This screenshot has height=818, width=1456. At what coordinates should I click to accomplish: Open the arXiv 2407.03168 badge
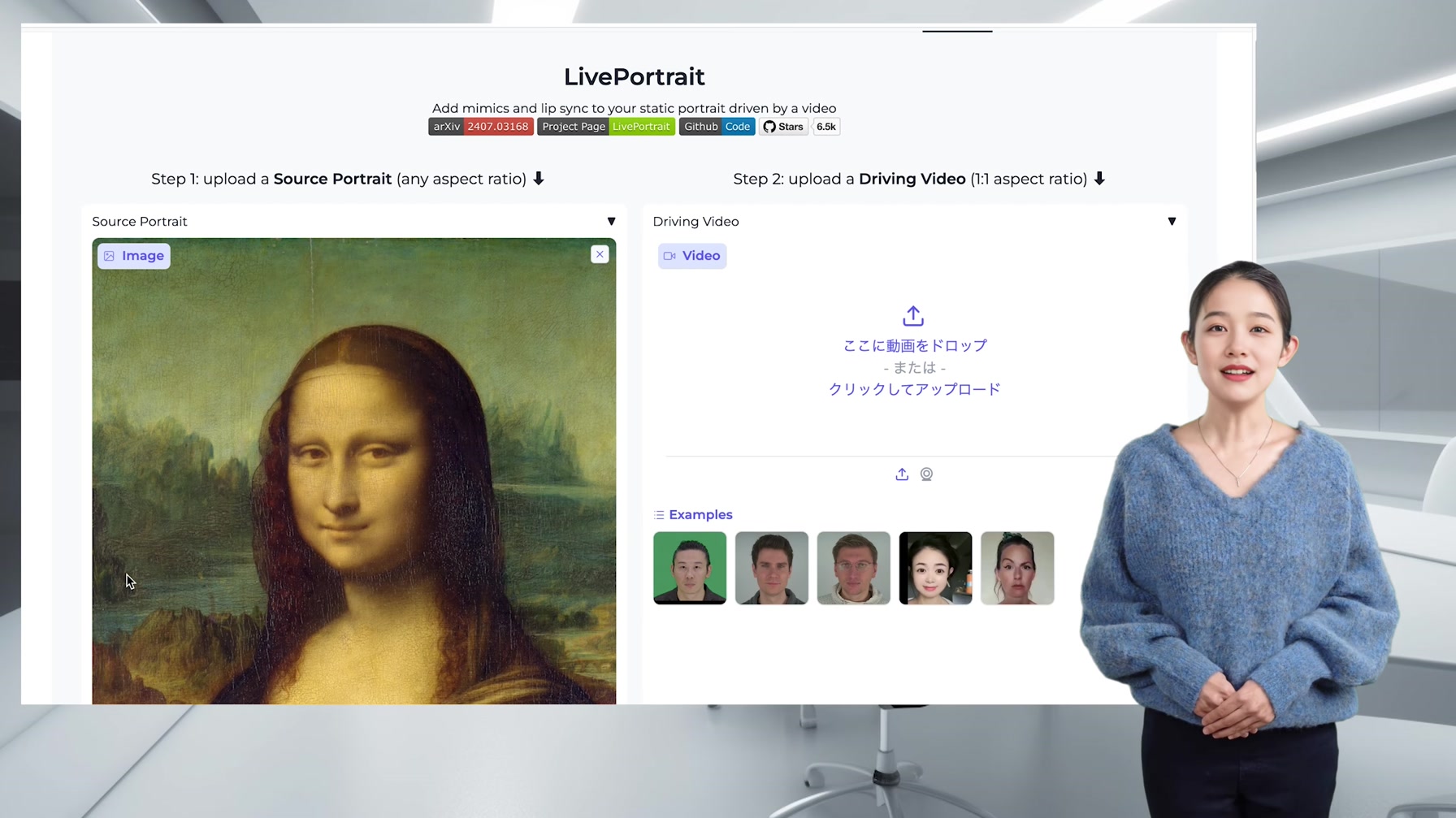tap(481, 127)
